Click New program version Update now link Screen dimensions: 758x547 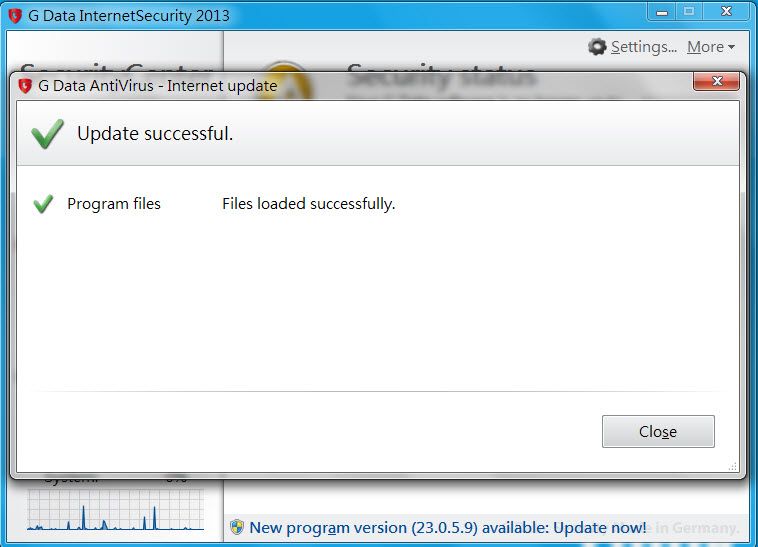(x=448, y=528)
